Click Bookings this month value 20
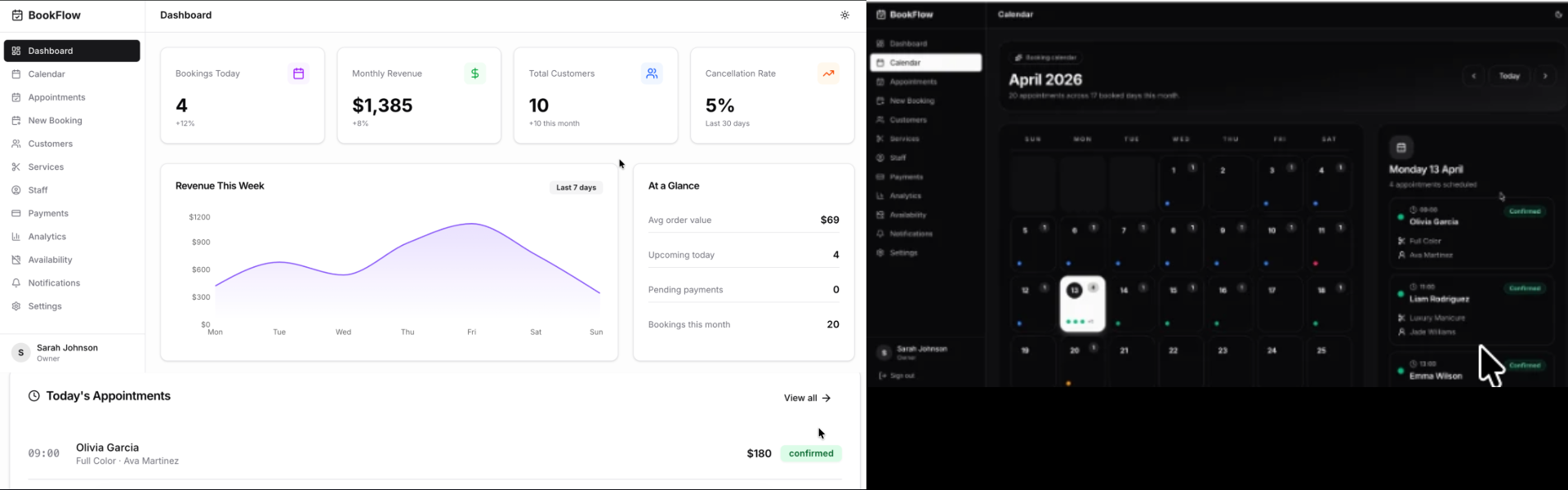This screenshot has height=490, width=1568. pyautogui.click(x=833, y=324)
